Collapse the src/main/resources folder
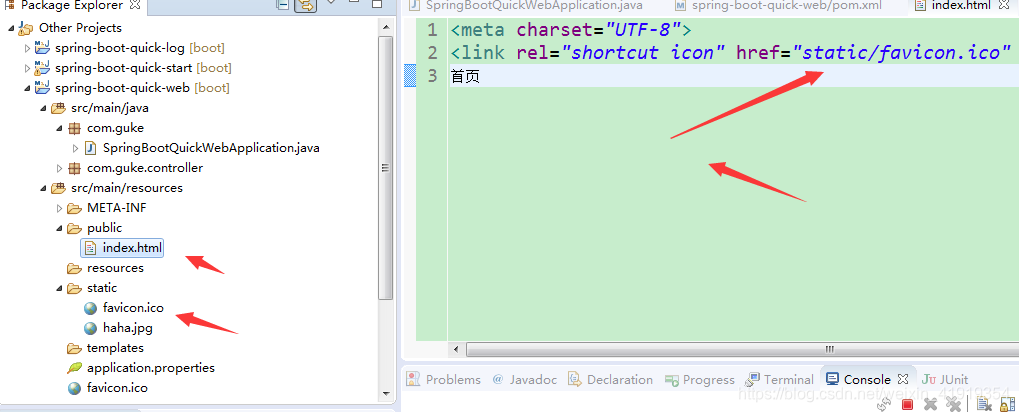Image resolution: width=1019 pixels, height=412 pixels. 43,188
